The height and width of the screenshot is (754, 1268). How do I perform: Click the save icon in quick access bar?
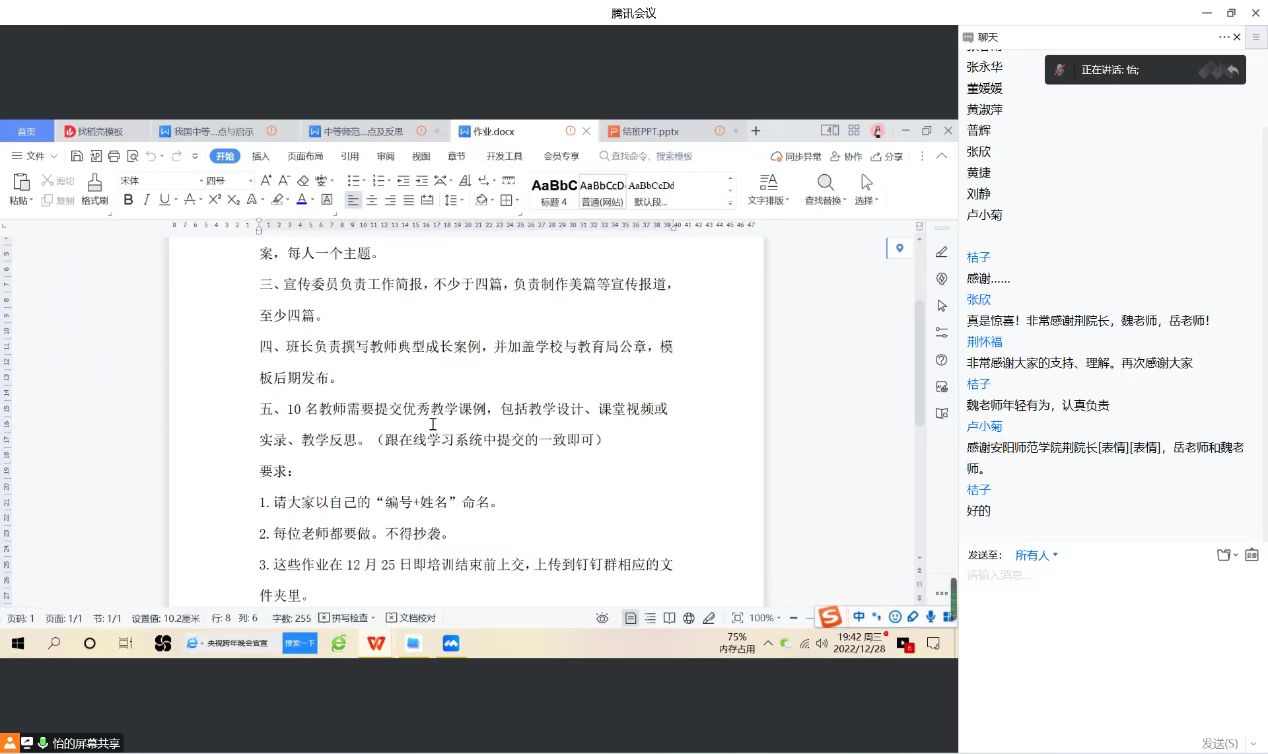click(x=77, y=157)
